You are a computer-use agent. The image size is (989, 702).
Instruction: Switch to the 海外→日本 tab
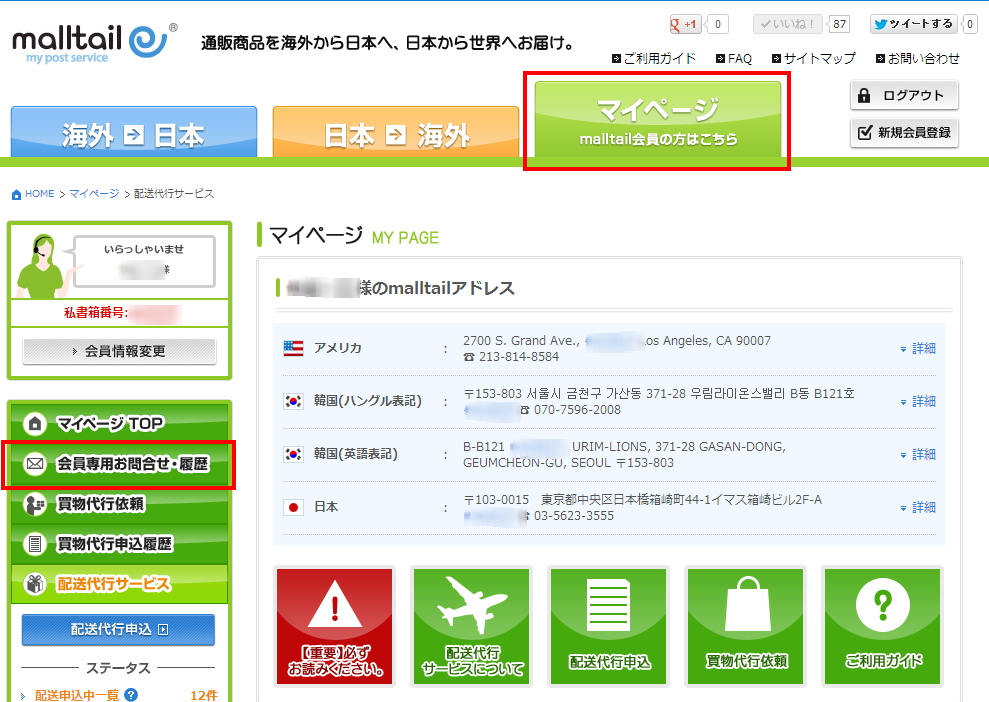pos(134,132)
